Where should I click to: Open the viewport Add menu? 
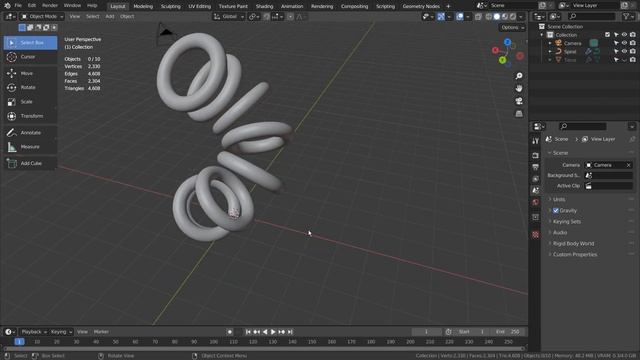click(110, 17)
